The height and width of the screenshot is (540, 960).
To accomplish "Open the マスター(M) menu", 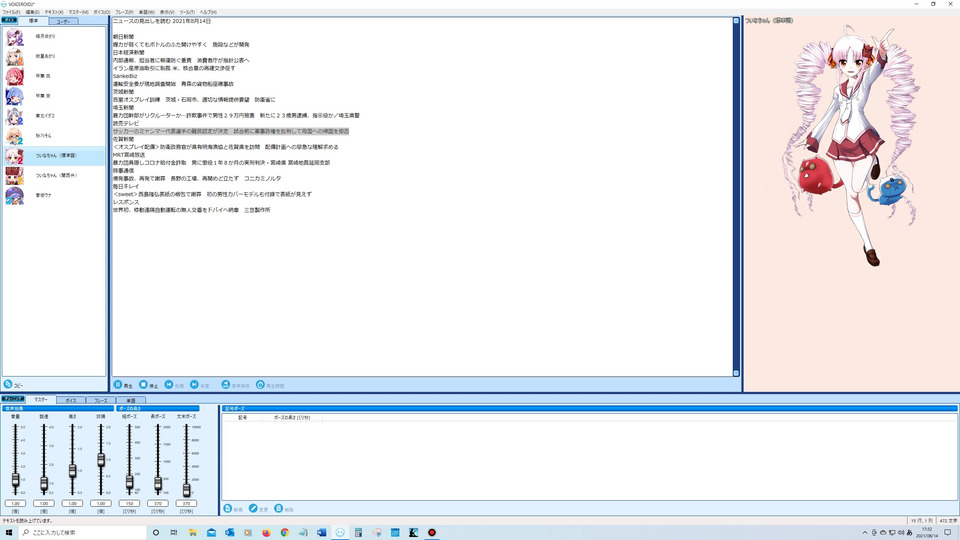I will [78, 12].
